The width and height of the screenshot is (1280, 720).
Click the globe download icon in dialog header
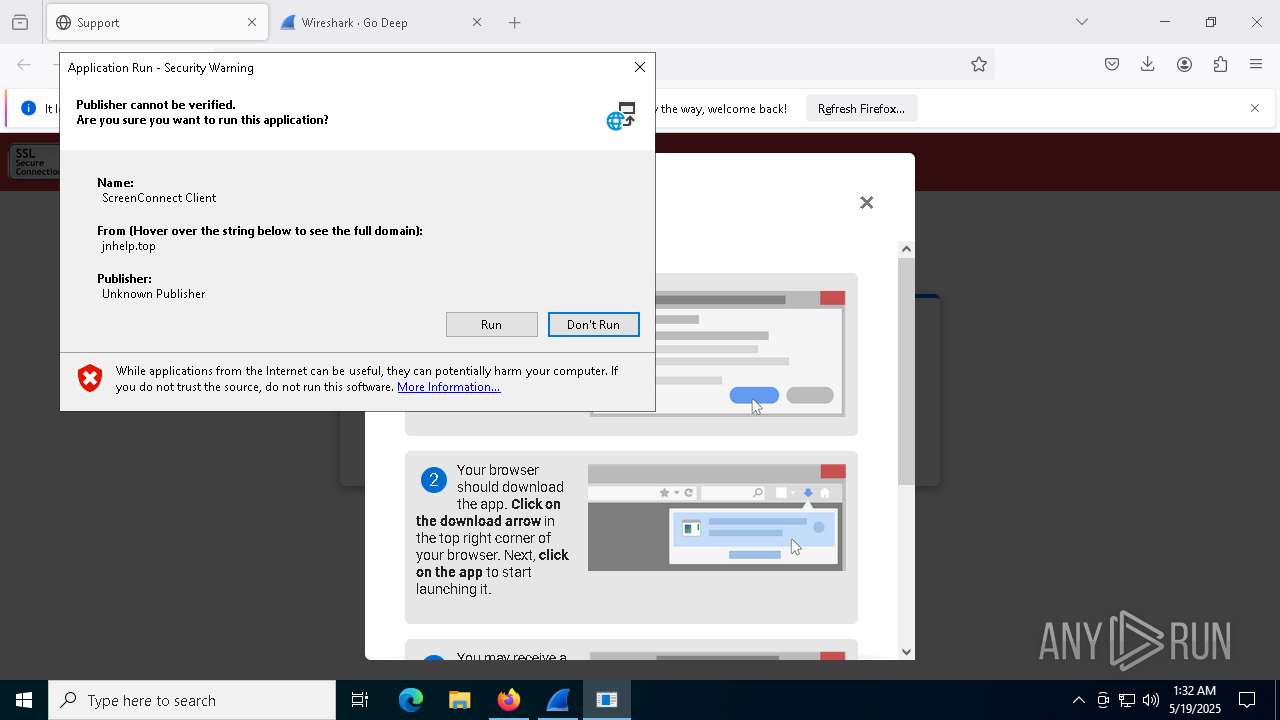tap(620, 116)
